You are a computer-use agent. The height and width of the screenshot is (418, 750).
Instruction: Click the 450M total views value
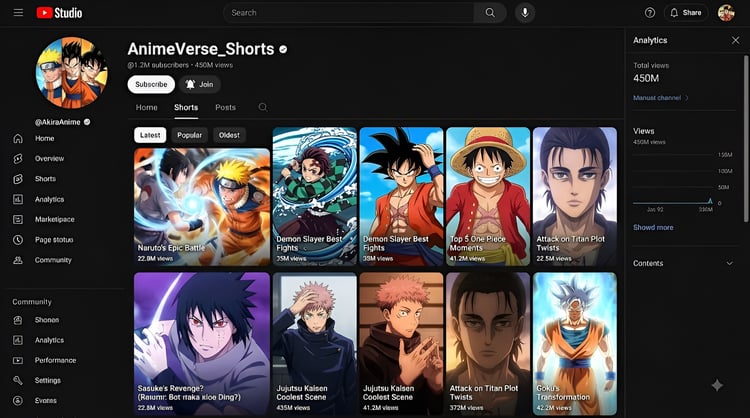[646, 78]
